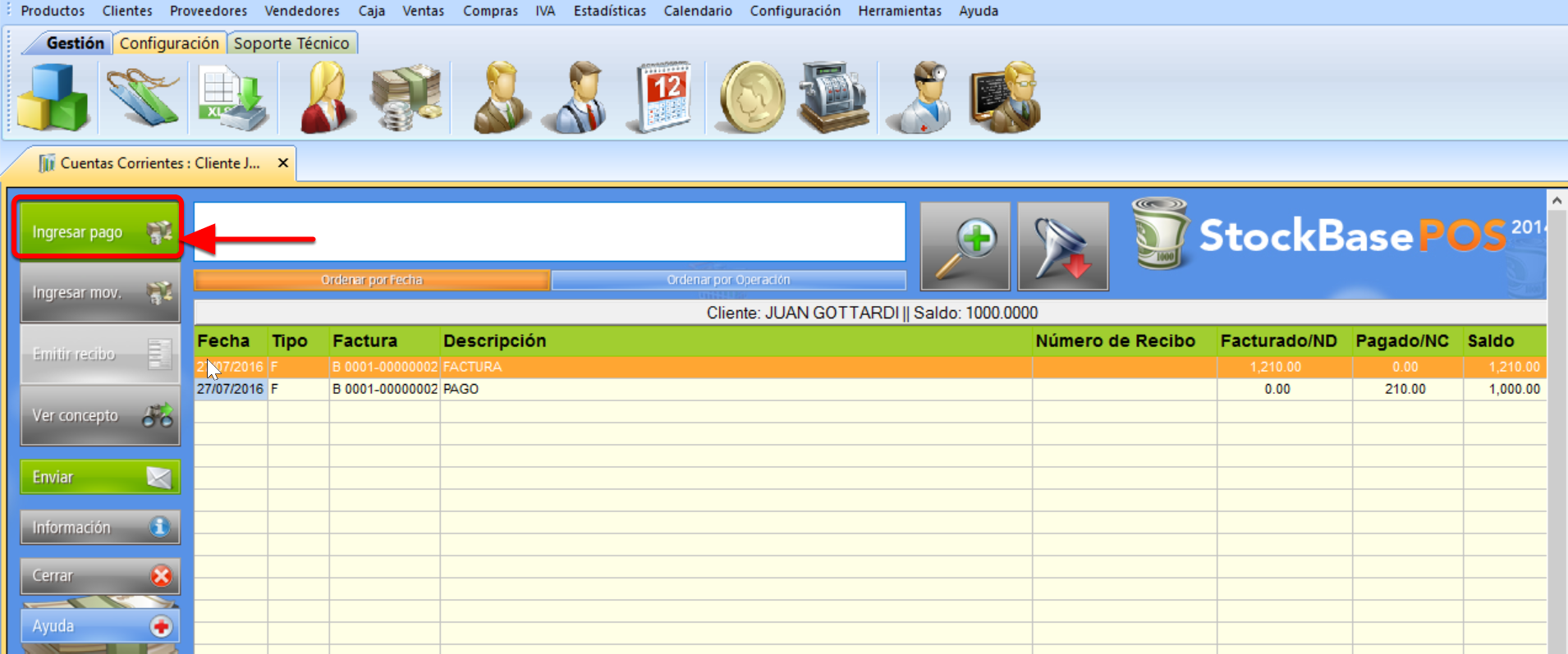Click the Enviar button with envelope
This screenshot has width=1568, height=654.
[x=100, y=477]
